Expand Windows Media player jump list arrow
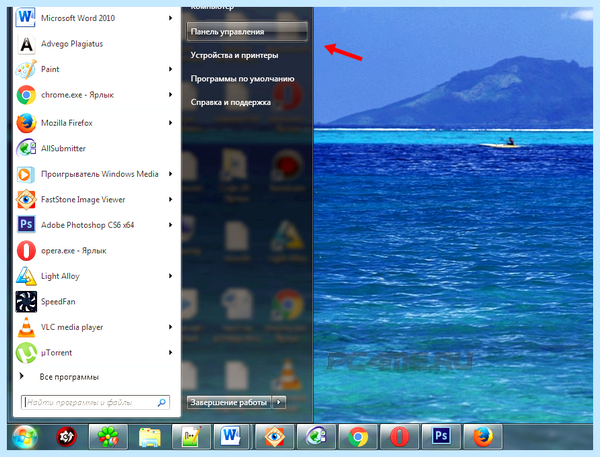Screen dimensions: 600x457 coord(170,174)
